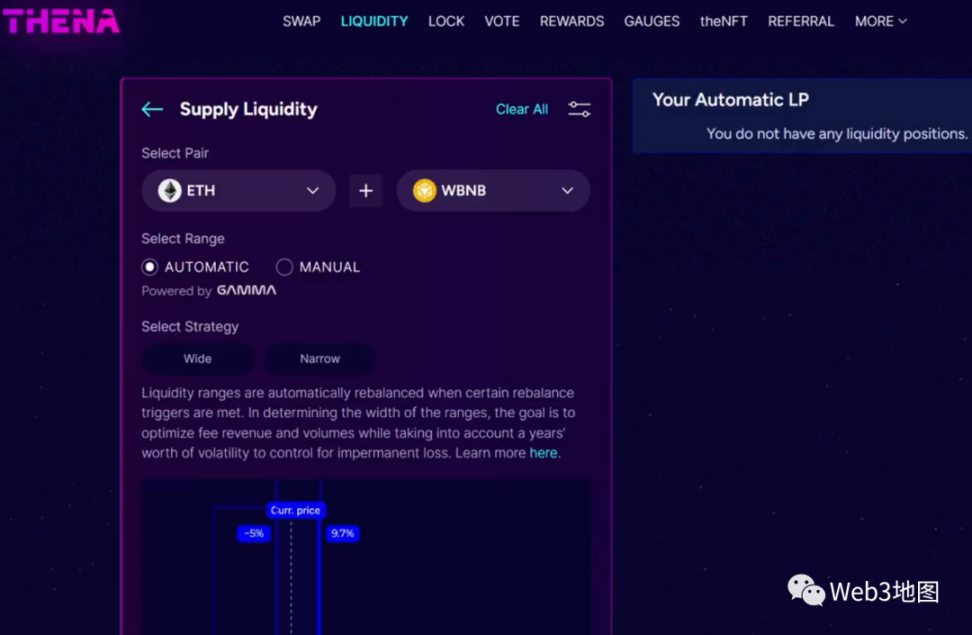
Task: Open the MORE navigation dropdown
Action: pyautogui.click(x=880, y=21)
